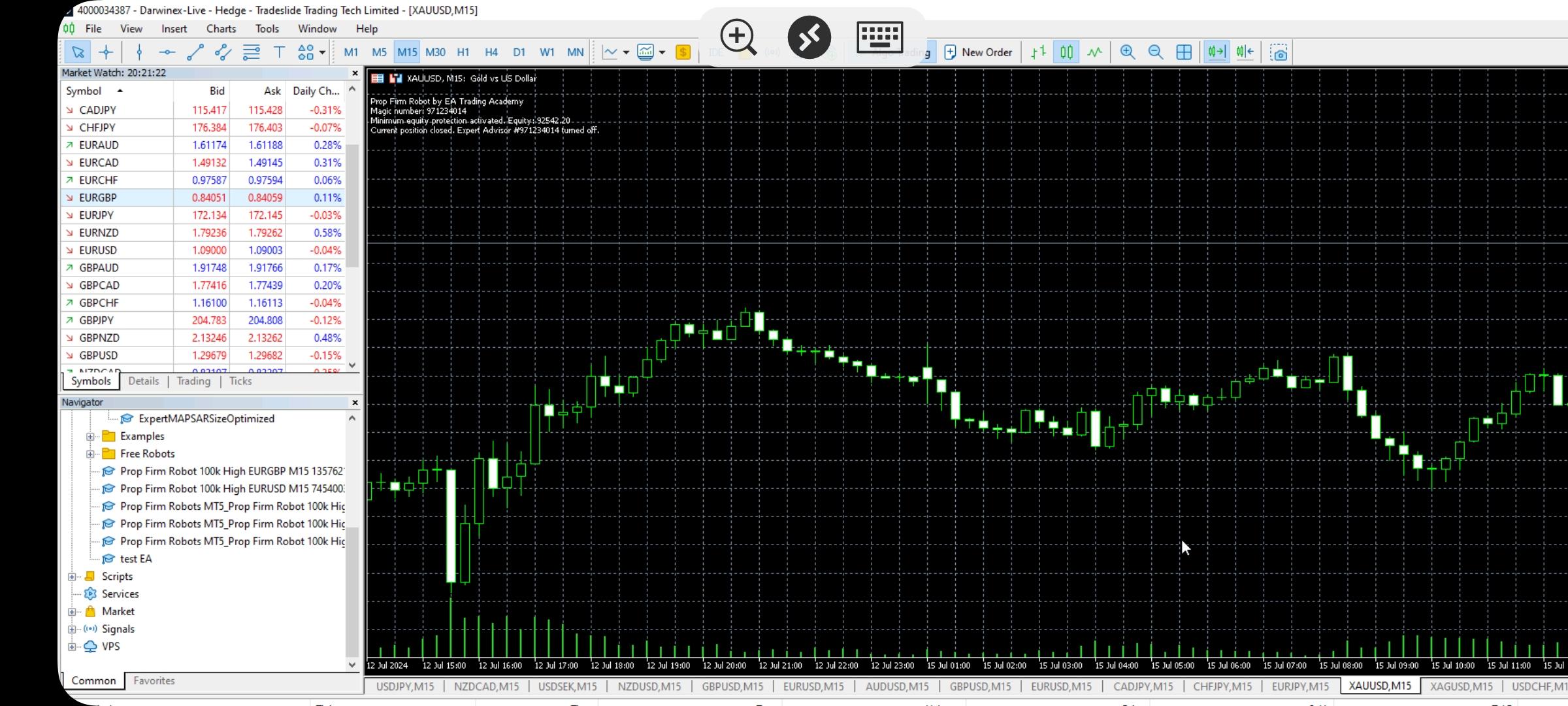Select the text label tool
The width and height of the screenshot is (1568, 706).
click(x=279, y=52)
